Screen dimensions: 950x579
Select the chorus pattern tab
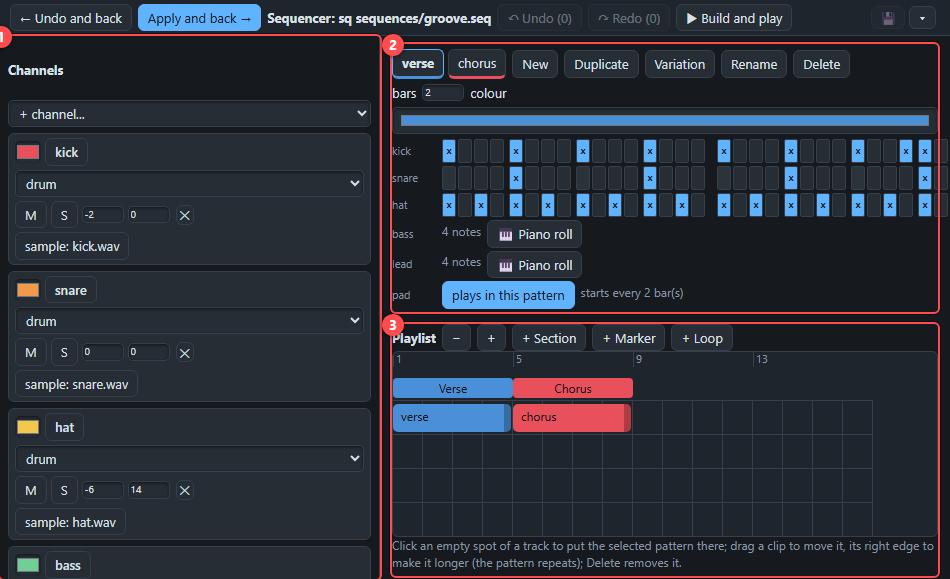[x=477, y=64]
